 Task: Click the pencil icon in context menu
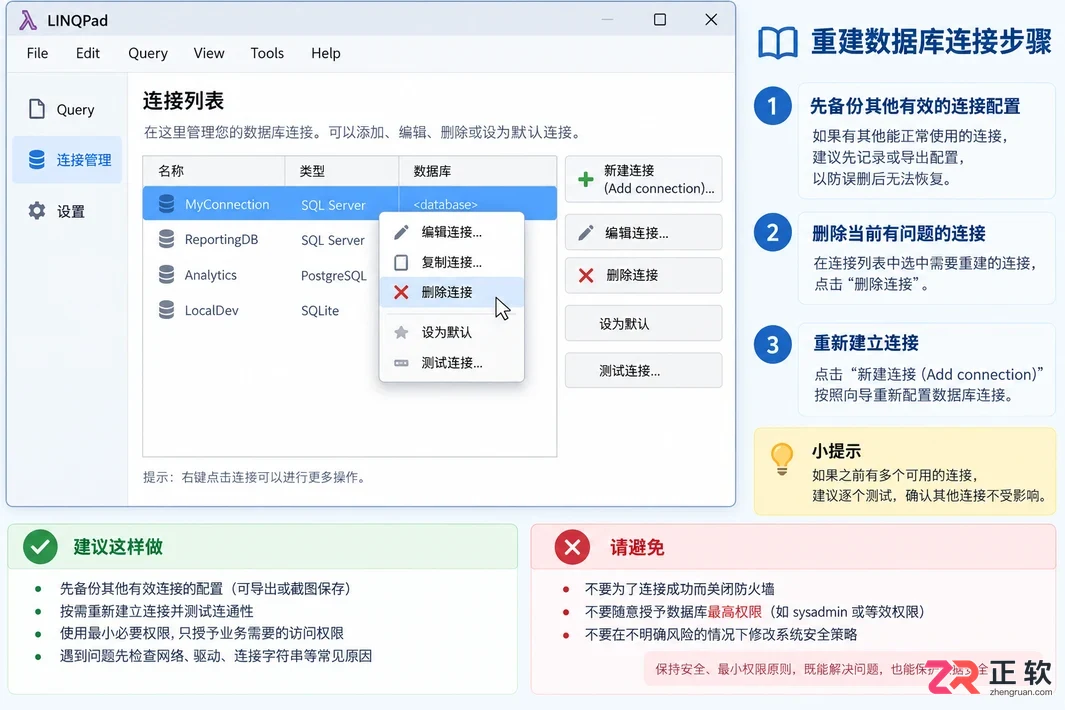401,232
